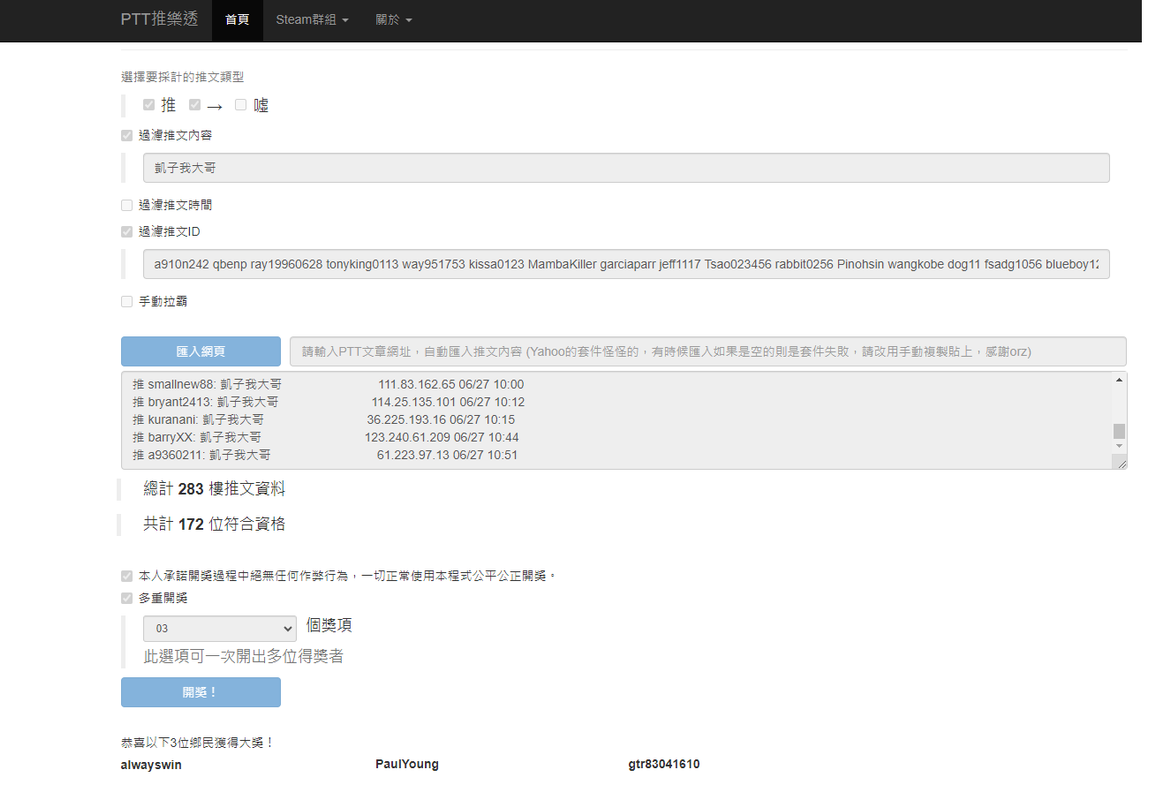Click winner name alwayswin
Viewport: 1149px width, 800px height.
tap(151, 764)
